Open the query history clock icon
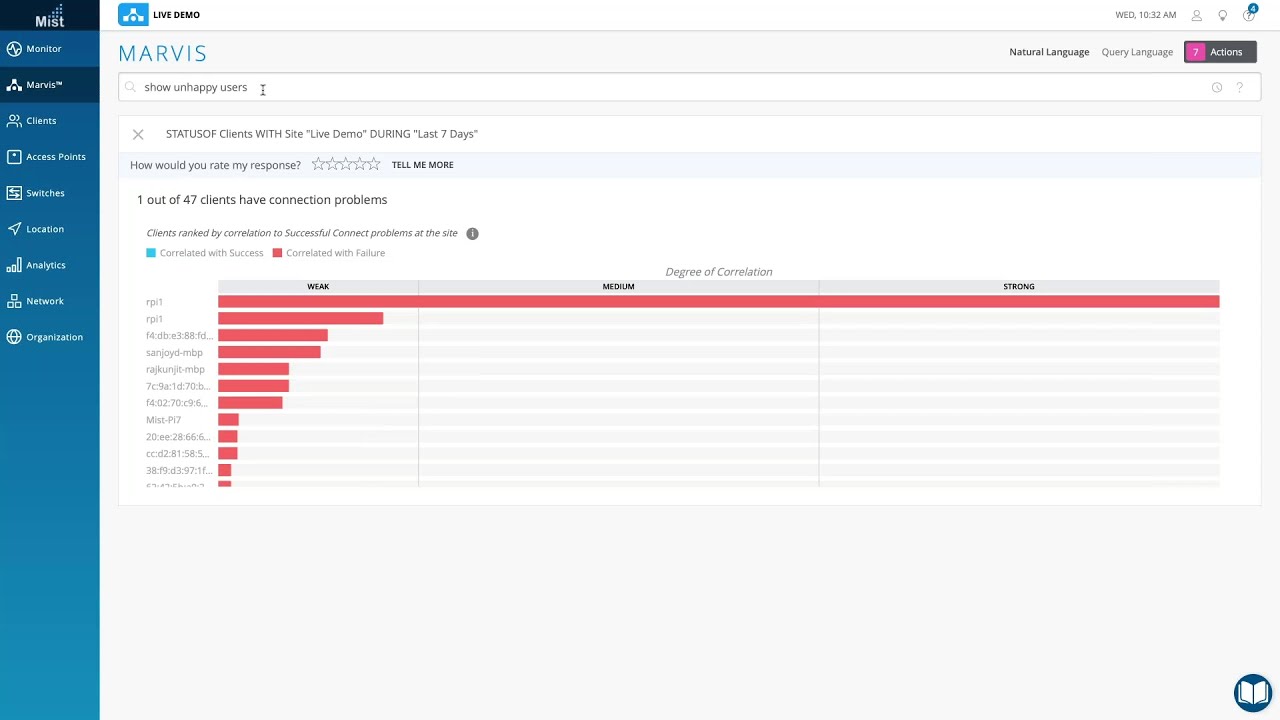This screenshot has width=1280, height=720. tap(1217, 87)
